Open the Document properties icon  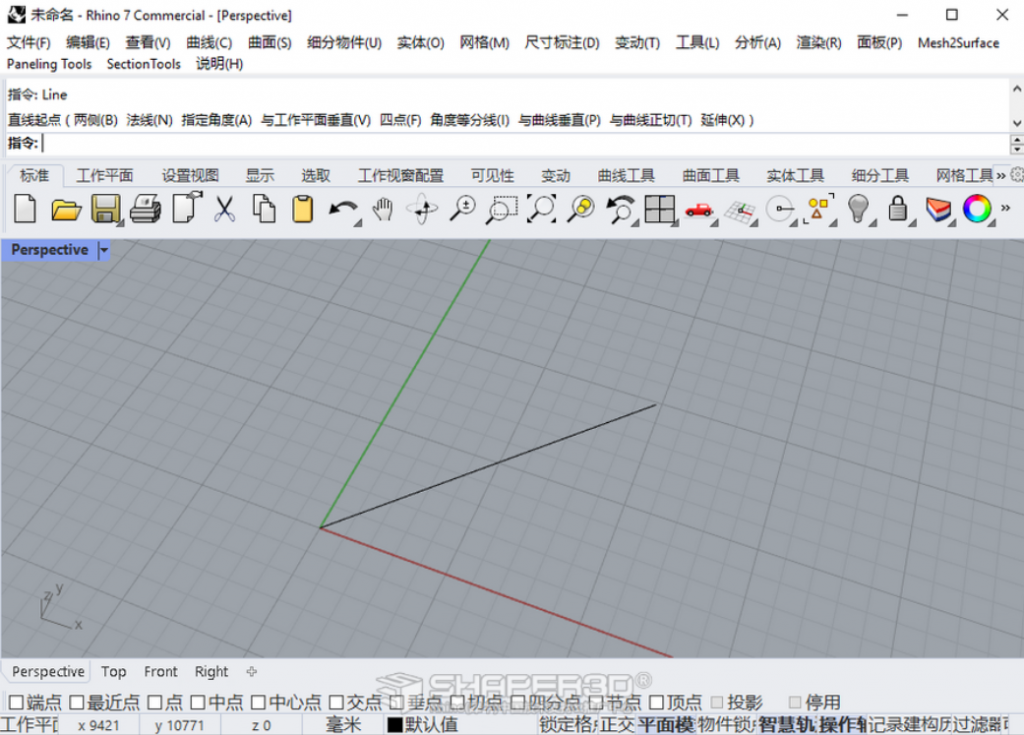pyautogui.click(x=187, y=208)
